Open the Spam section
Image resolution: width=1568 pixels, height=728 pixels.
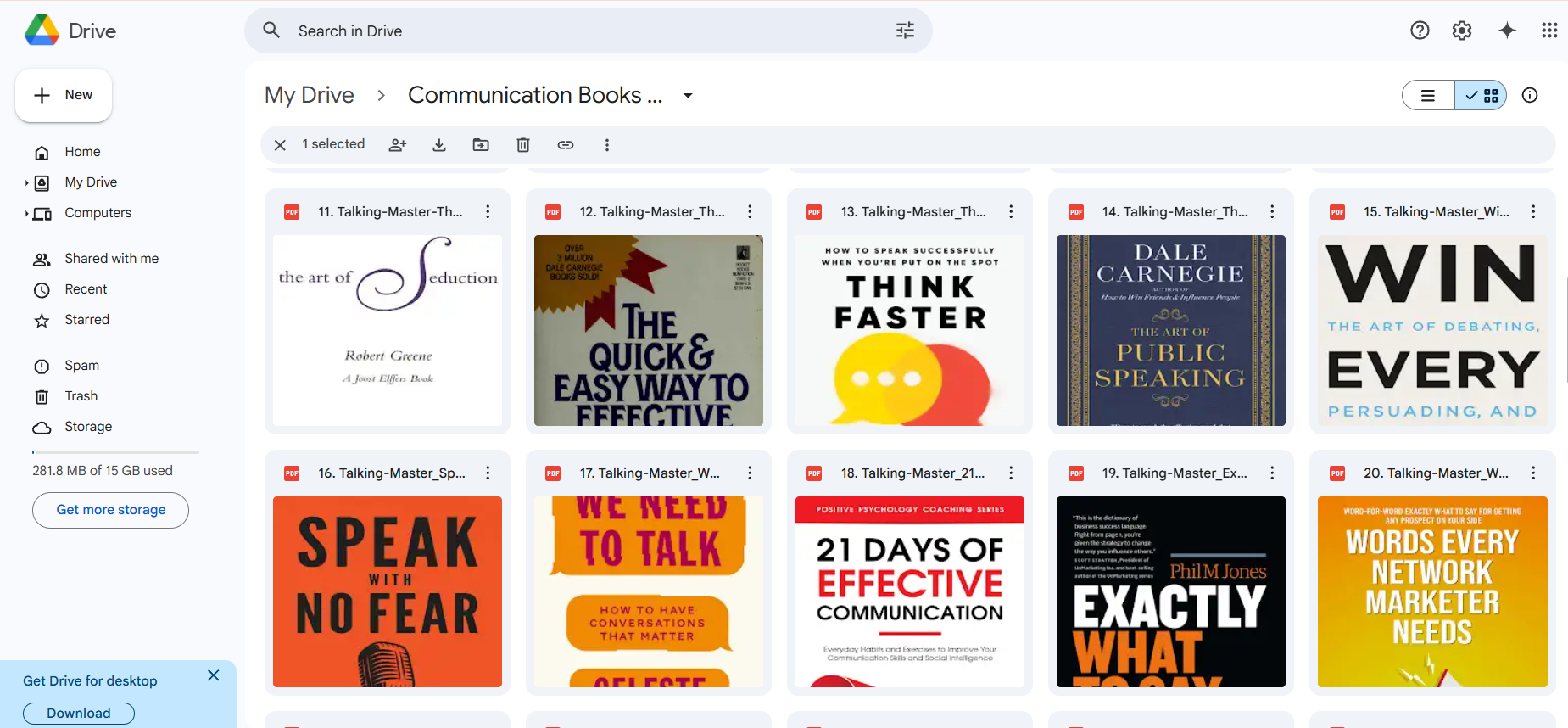(81, 366)
